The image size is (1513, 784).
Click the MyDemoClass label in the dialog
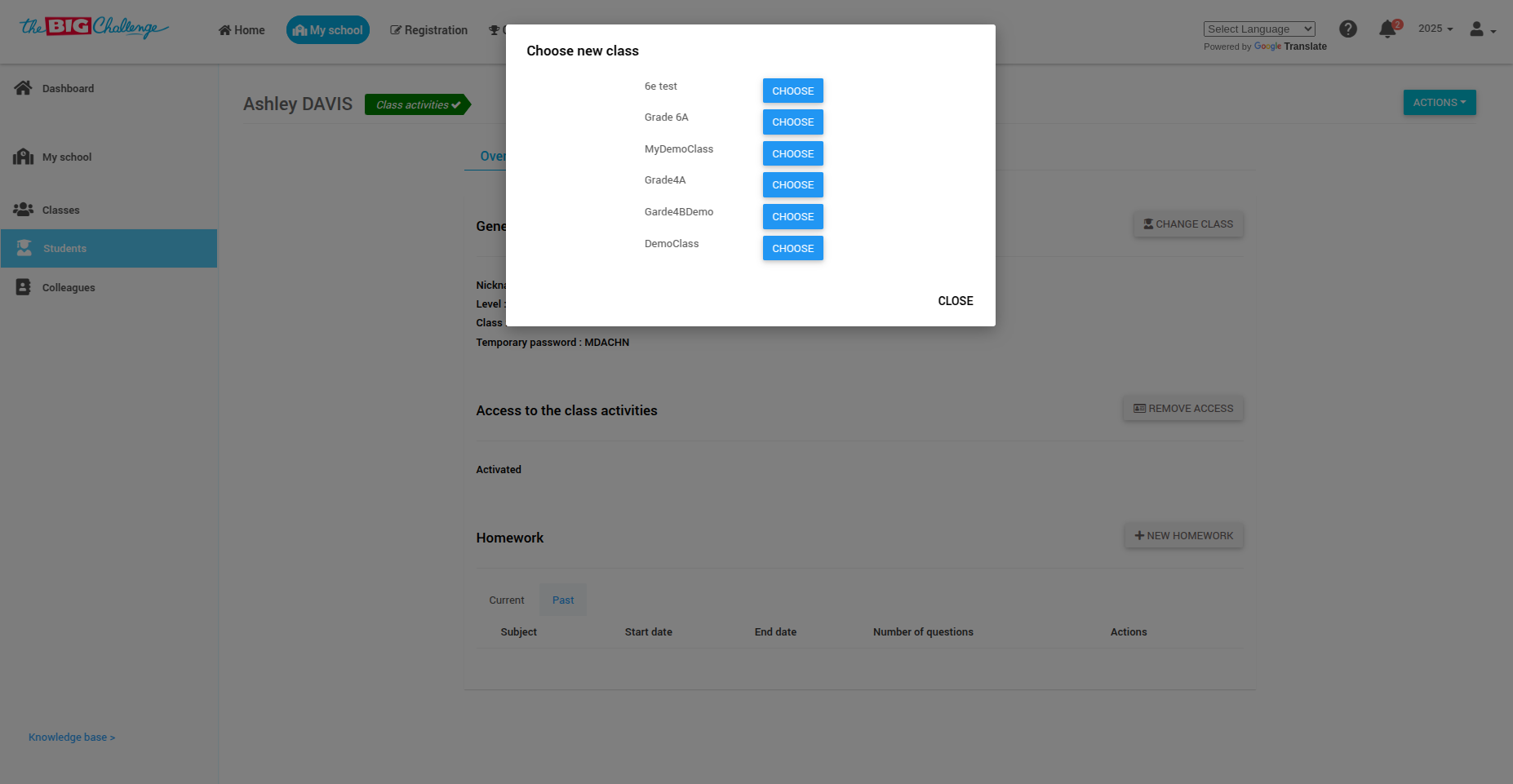coord(679,149)
